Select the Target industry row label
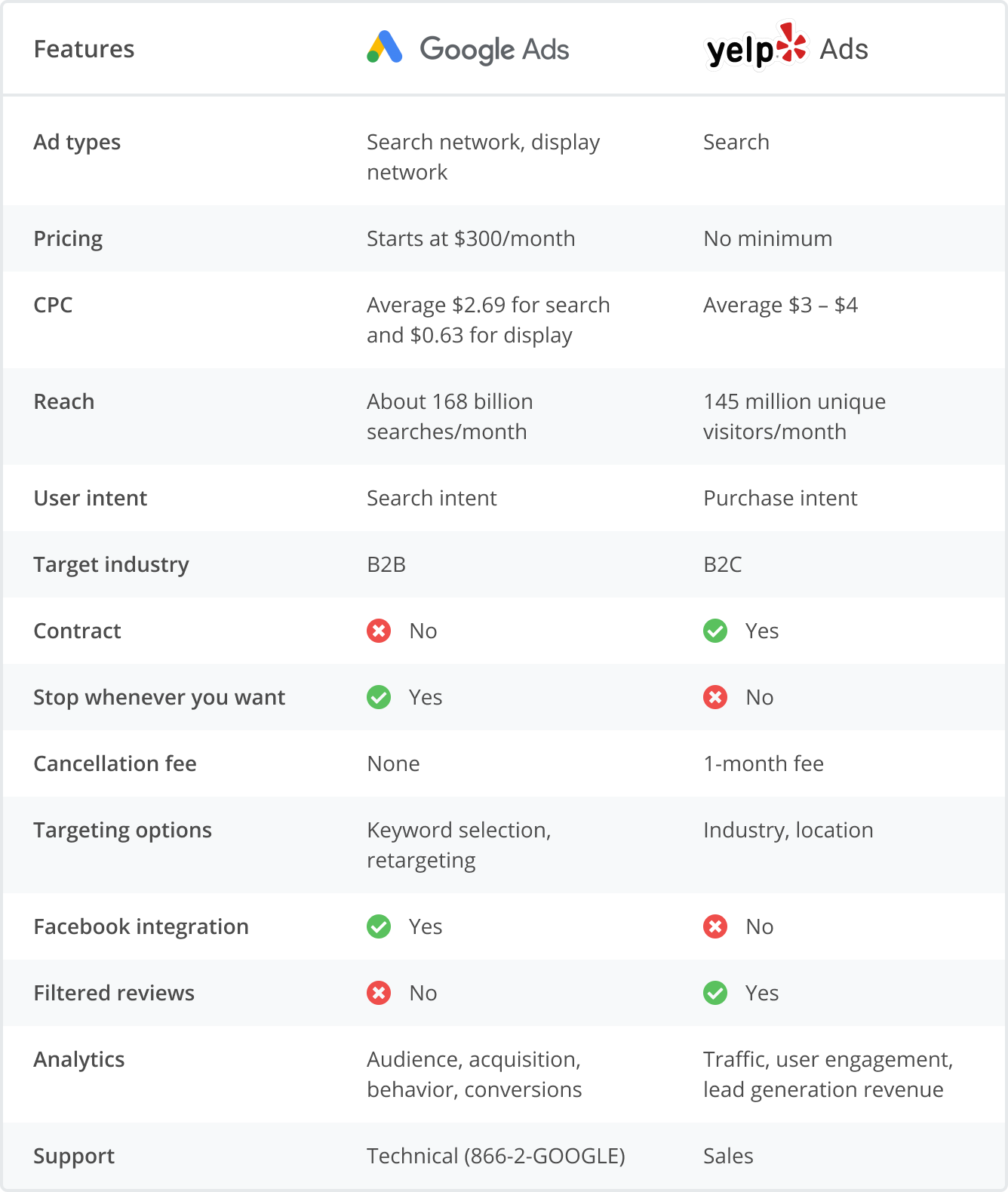Screen dimensions: 1008x1192 pyautogui.click(x=111, y=564)
